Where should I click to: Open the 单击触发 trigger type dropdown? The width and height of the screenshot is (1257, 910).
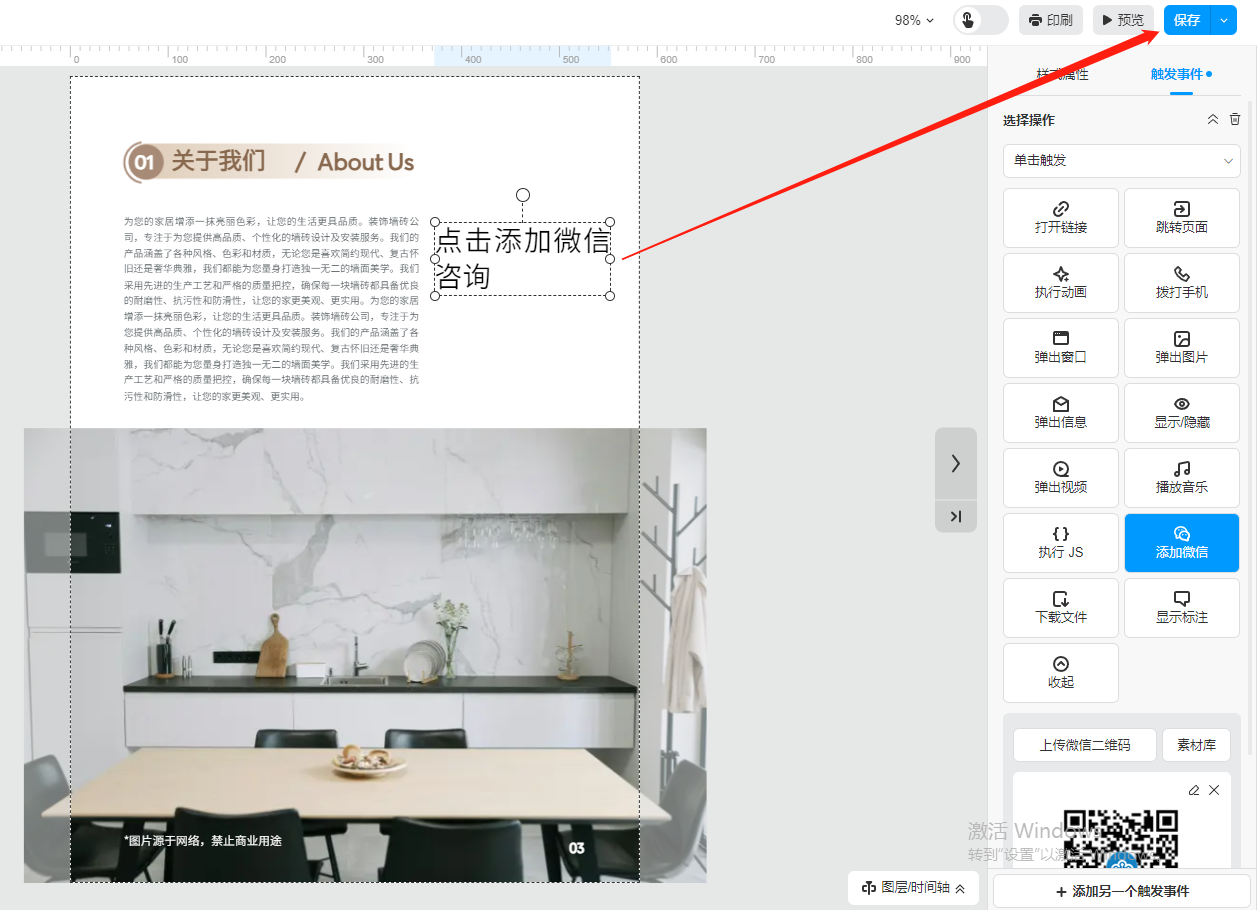coord(1121,160)
